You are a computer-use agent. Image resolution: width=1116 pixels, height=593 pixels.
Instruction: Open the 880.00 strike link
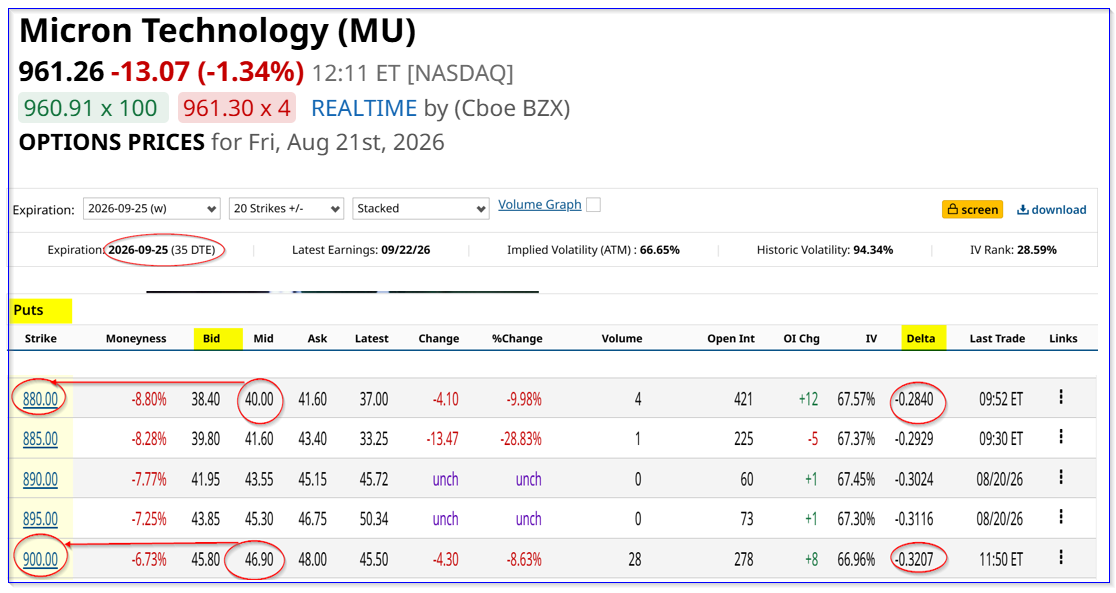click(40, 399)
